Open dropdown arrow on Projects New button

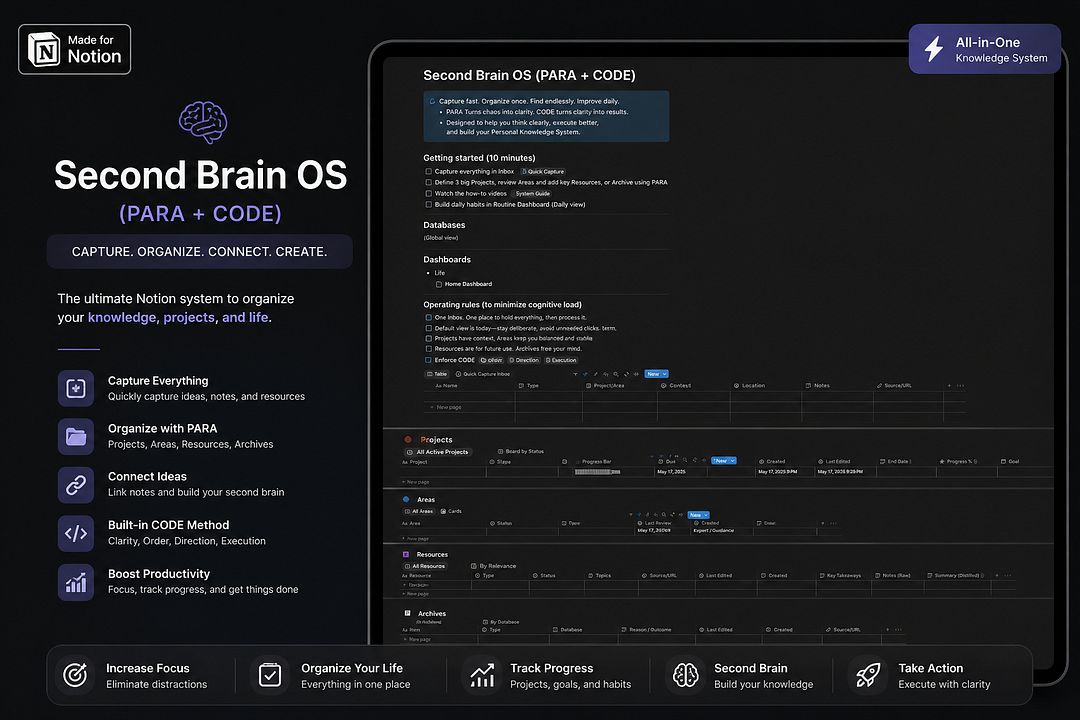tap(733, 460)
